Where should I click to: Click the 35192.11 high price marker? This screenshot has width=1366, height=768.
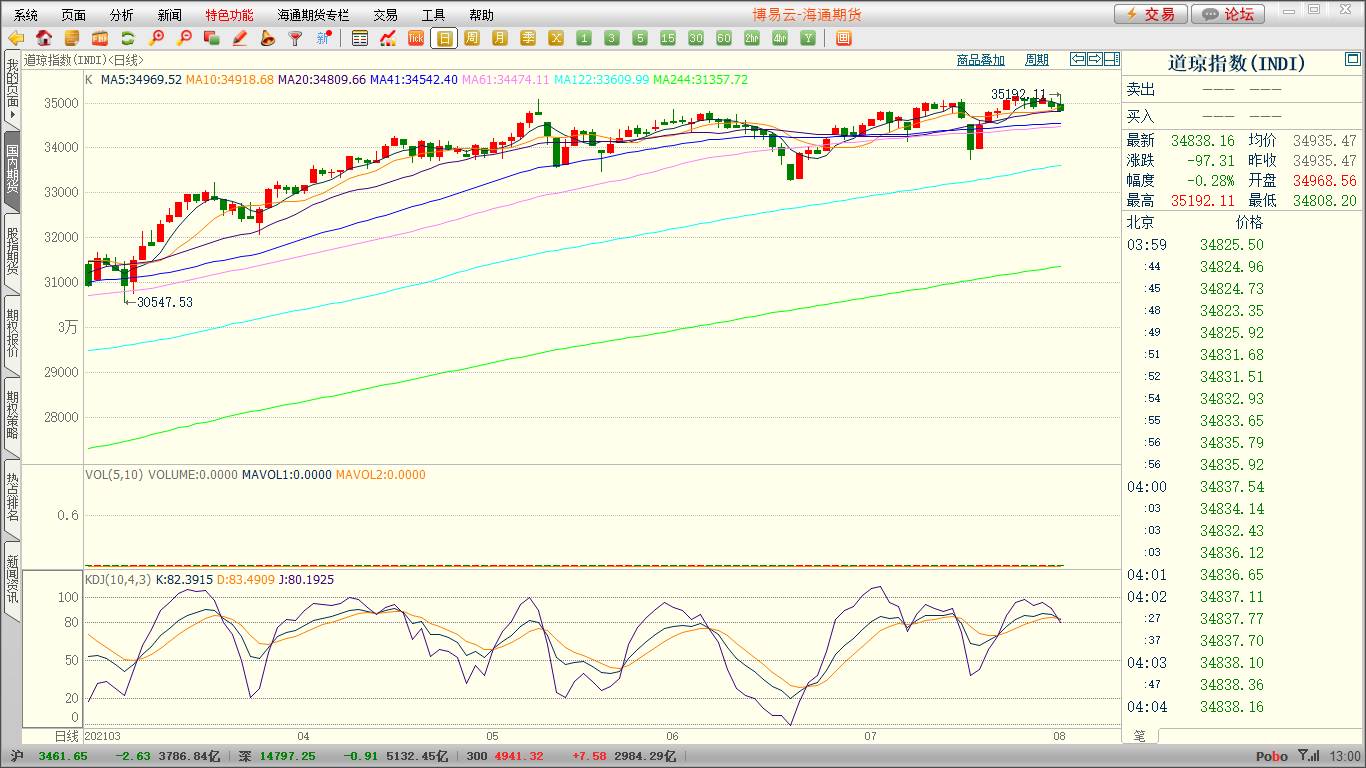[1018, 94]
